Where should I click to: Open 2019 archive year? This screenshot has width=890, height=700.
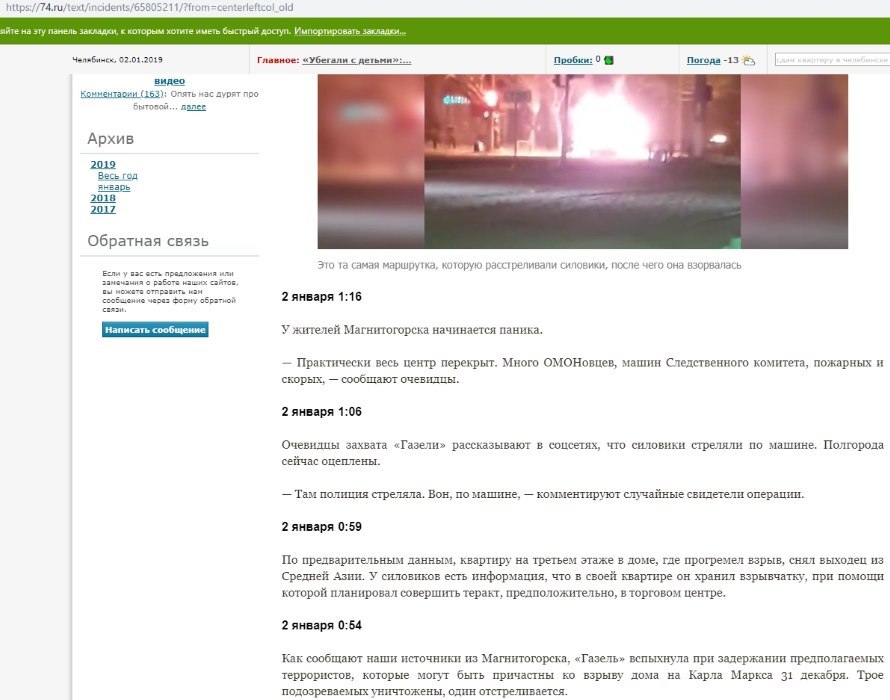(103, 164)
